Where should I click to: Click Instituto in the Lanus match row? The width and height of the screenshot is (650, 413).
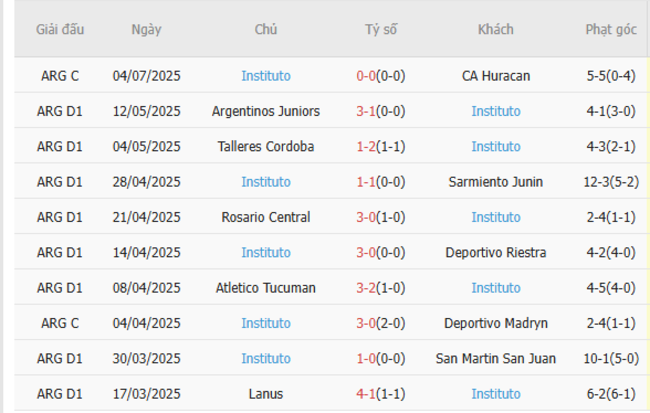496,394
